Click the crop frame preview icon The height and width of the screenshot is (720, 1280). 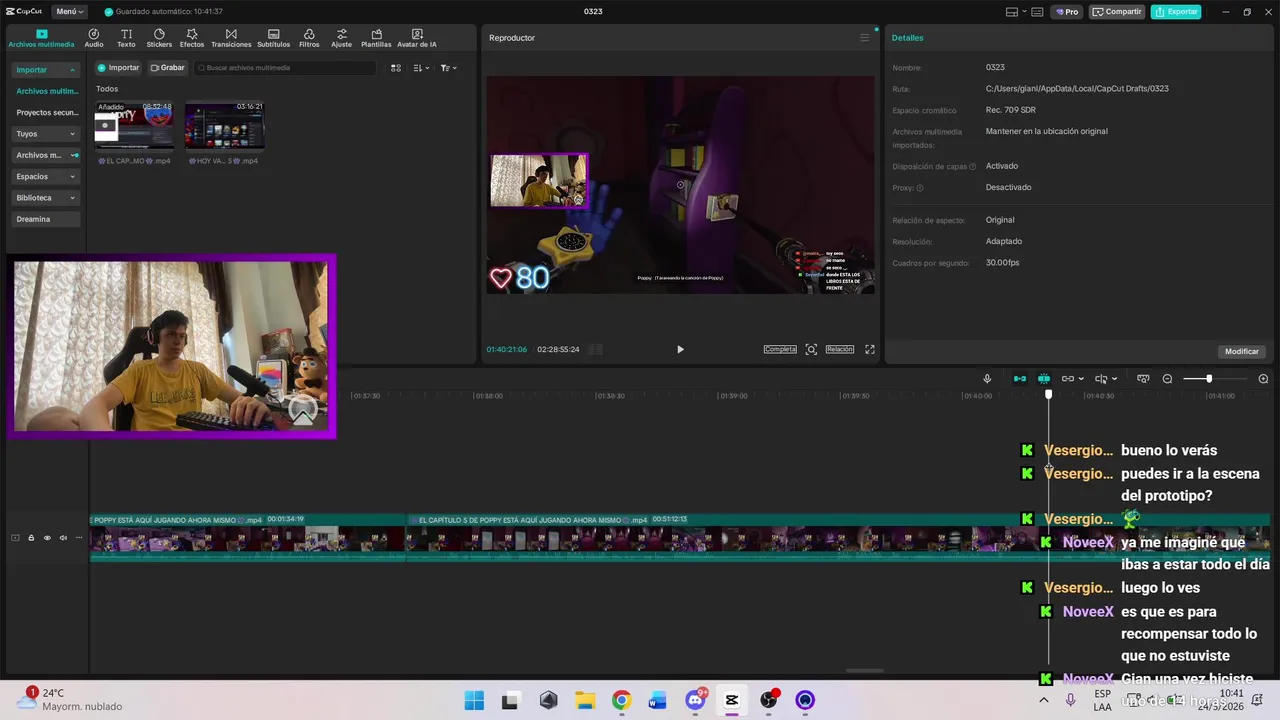tap(811, 349)
